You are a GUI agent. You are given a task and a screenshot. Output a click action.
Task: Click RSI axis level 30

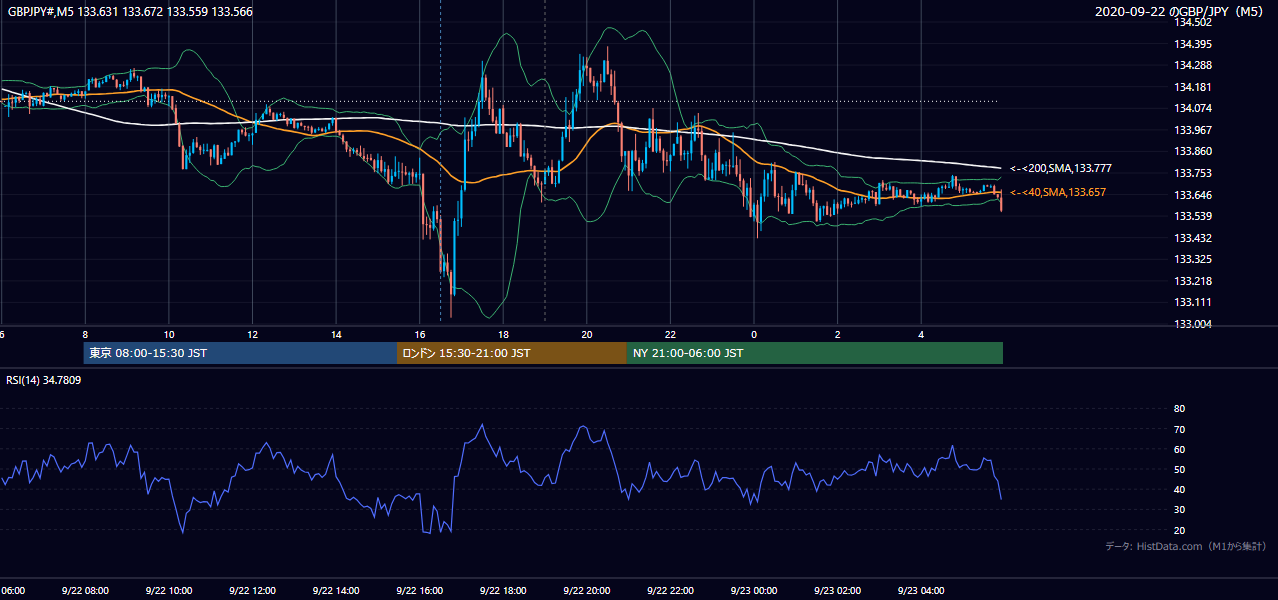coord(1179,510)
